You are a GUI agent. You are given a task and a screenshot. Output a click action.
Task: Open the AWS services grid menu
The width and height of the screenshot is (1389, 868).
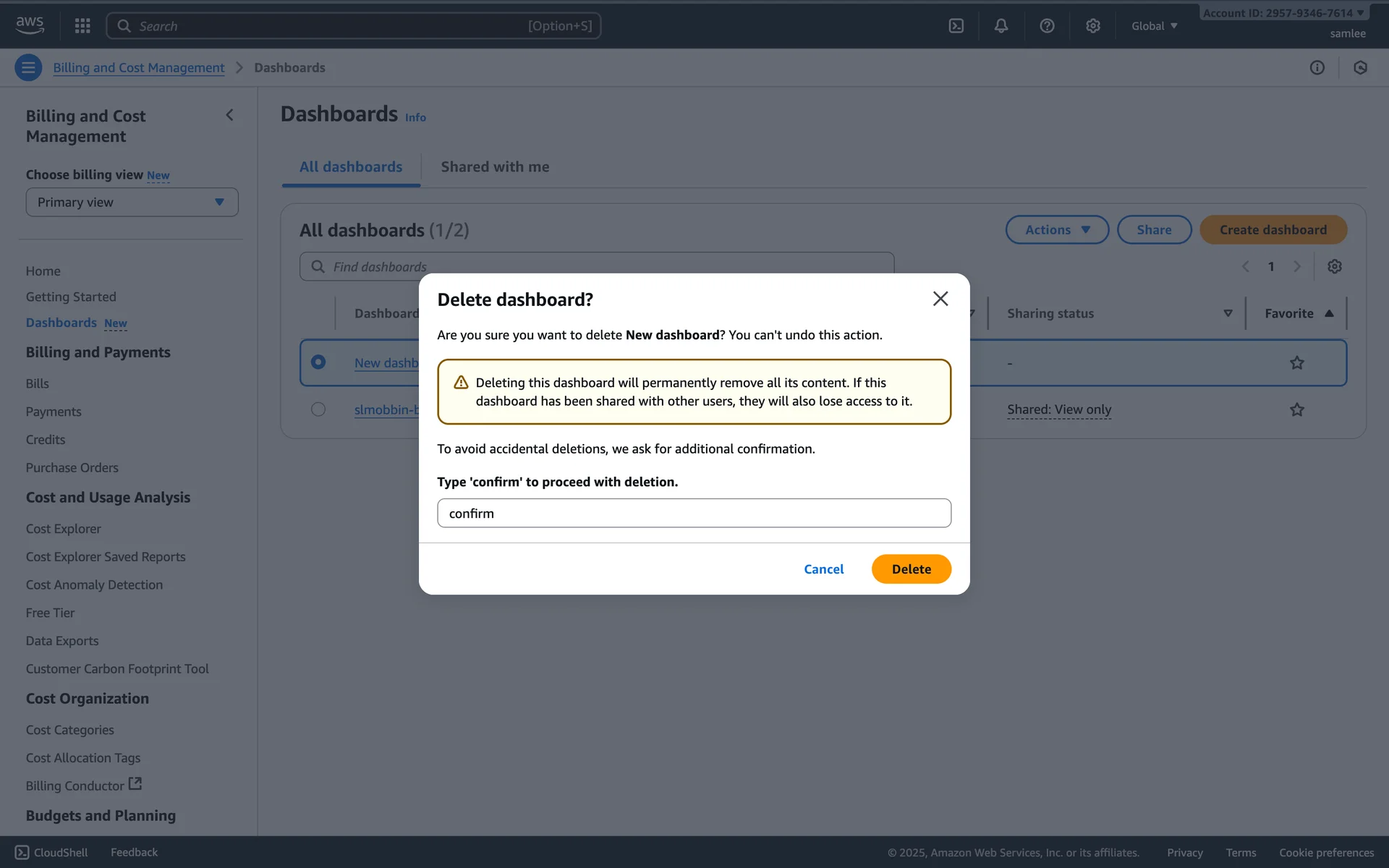(x=82, y=26)
